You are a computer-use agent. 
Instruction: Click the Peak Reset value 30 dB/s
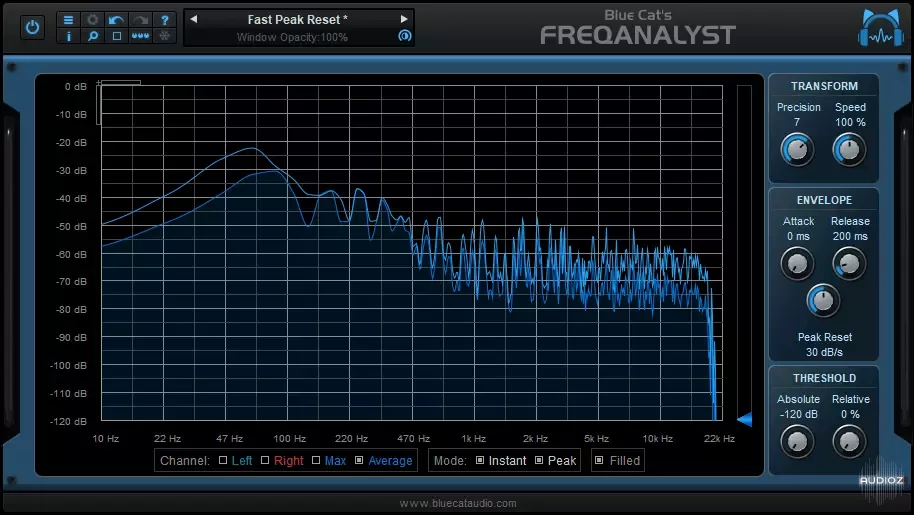tap(824, 352)
